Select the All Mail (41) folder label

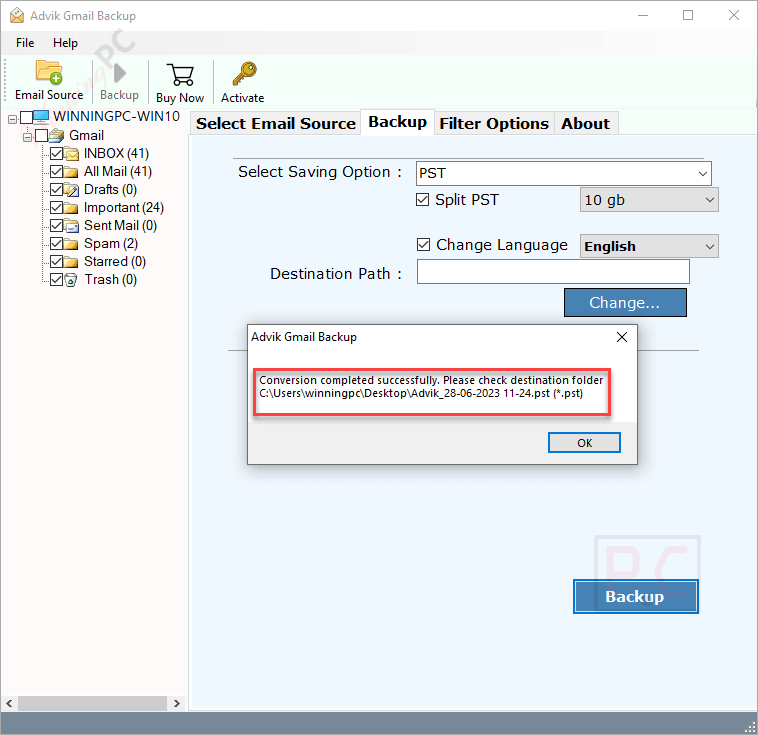[117, 172]
